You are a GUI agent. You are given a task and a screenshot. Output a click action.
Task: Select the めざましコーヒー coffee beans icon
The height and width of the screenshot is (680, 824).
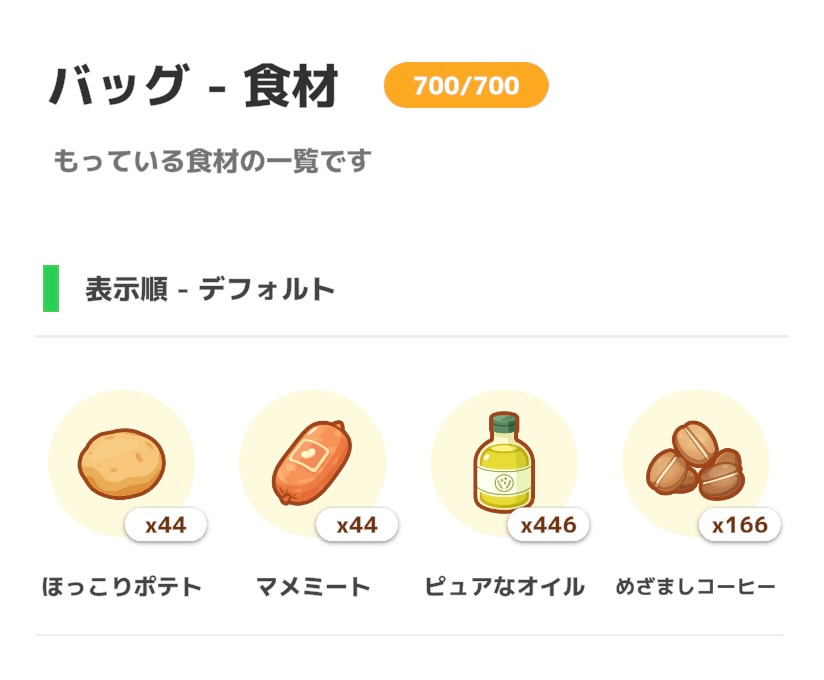click(x=695, y=461)
